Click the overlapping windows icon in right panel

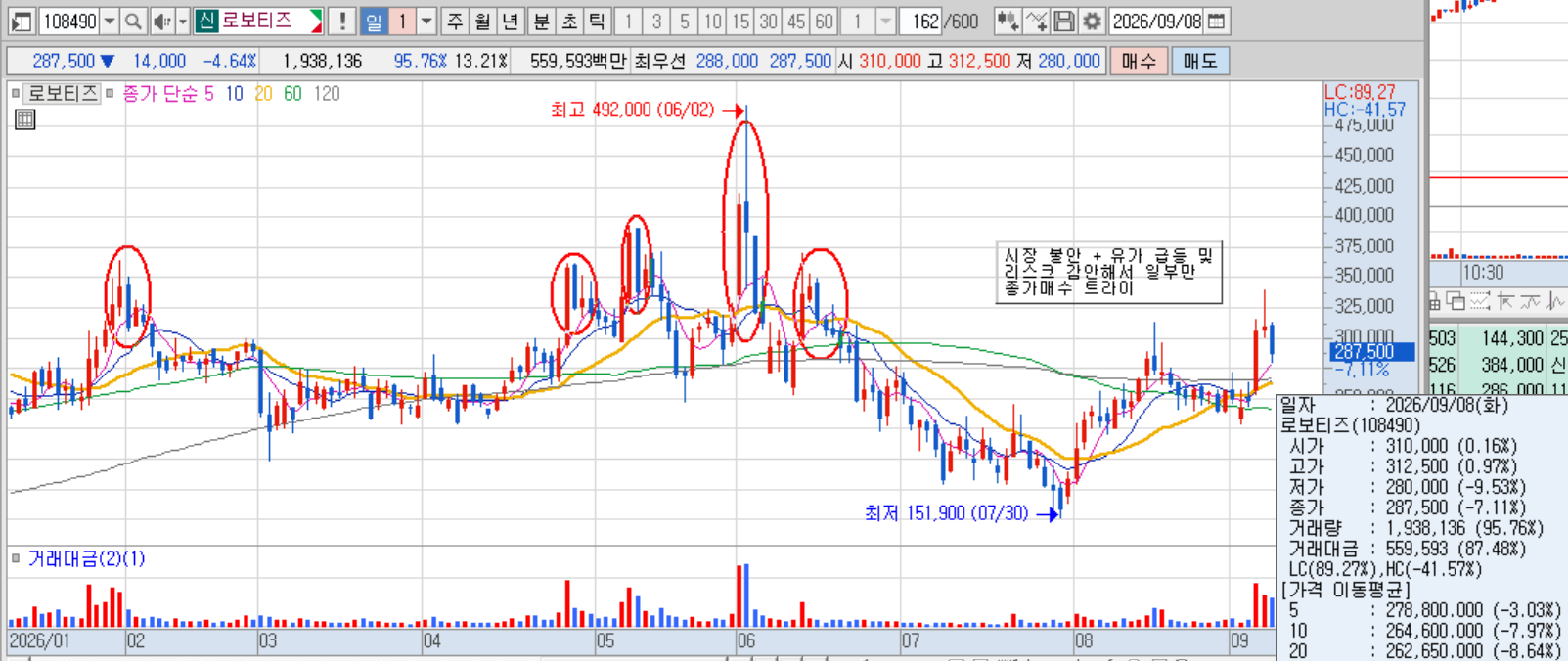(x=1456, y=301)
